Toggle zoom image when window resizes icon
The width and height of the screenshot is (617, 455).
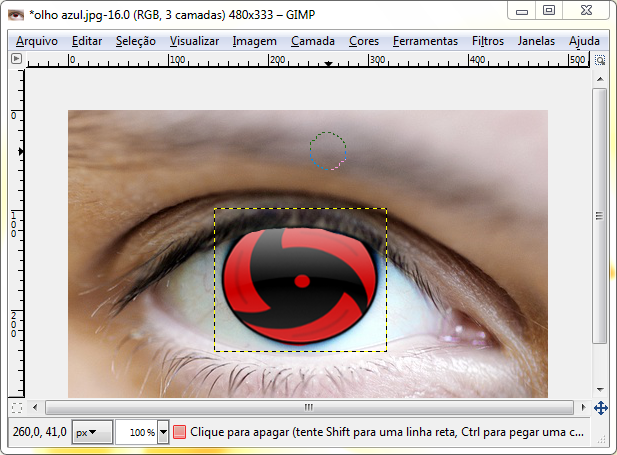coord(600,60)
